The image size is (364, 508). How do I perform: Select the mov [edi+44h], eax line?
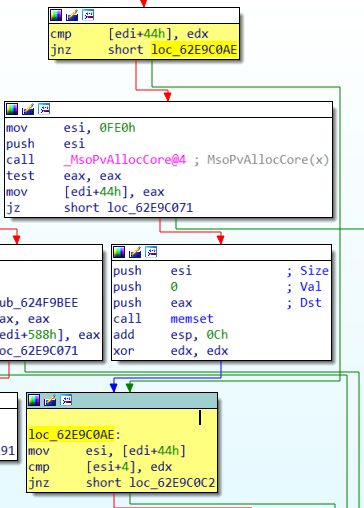(85, 192)
